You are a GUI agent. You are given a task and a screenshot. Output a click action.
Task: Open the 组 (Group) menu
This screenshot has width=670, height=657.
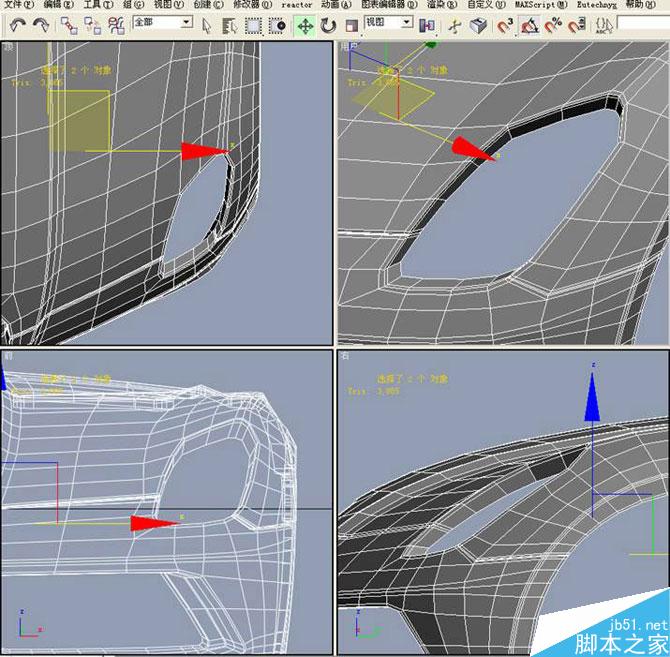pyautogui.click(x=134, y=5)
